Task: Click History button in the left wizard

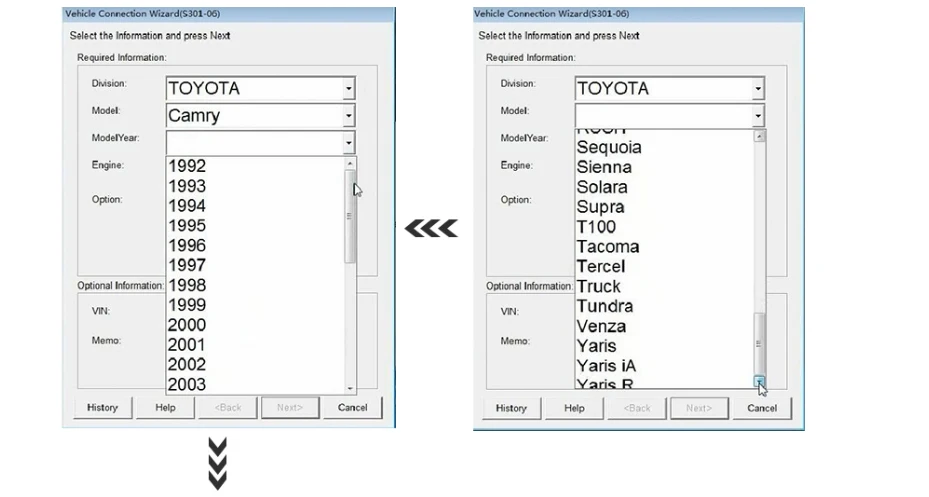Action: (x=102, y=408)
